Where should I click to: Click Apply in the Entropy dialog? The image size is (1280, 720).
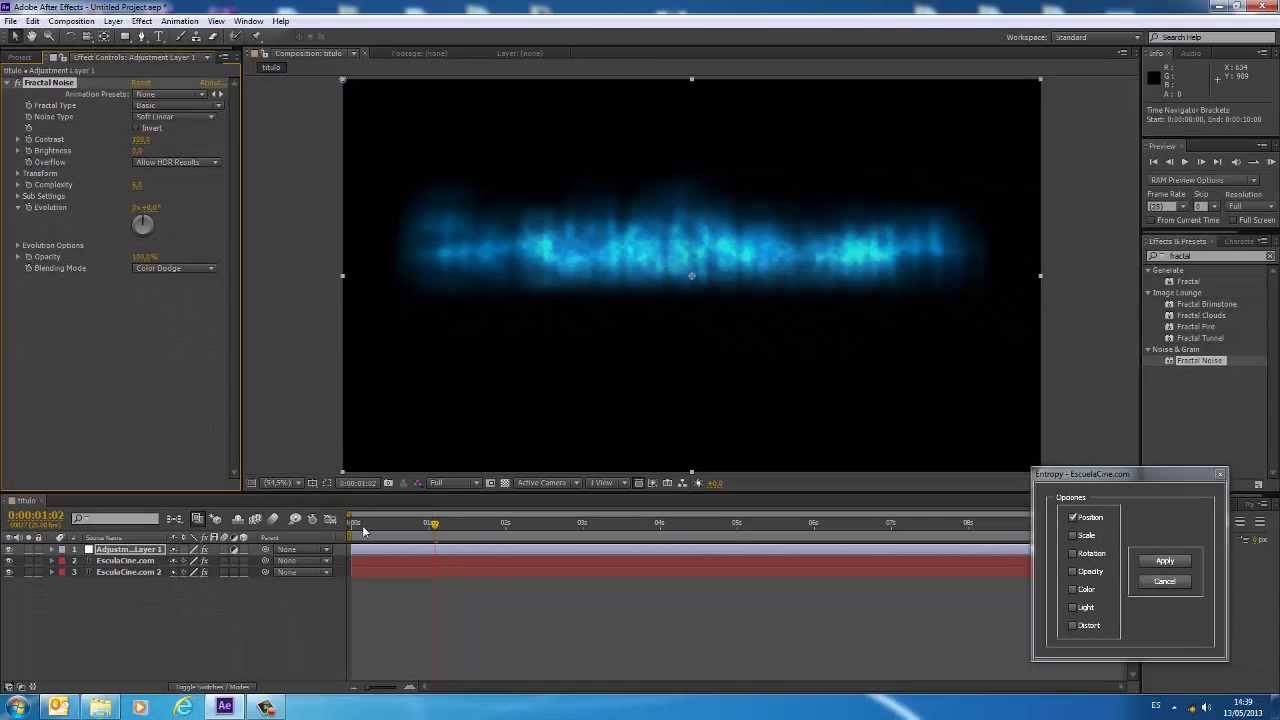click(x=1165, y=561)
